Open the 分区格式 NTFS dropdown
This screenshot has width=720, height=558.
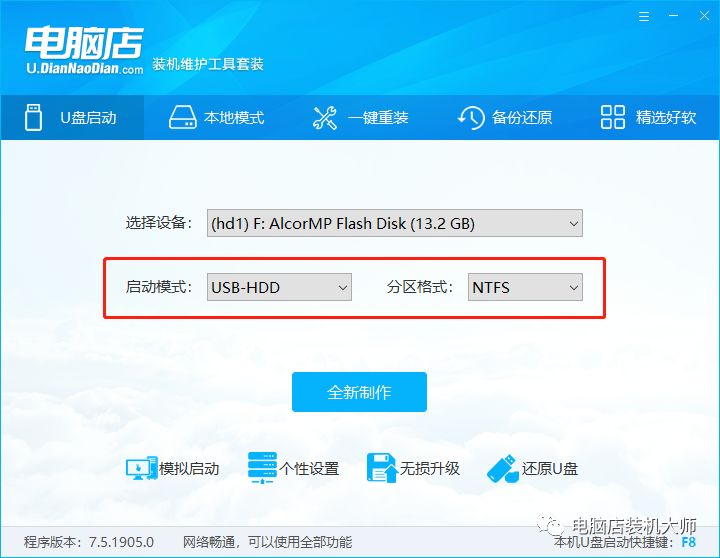[x=525, y=287]
